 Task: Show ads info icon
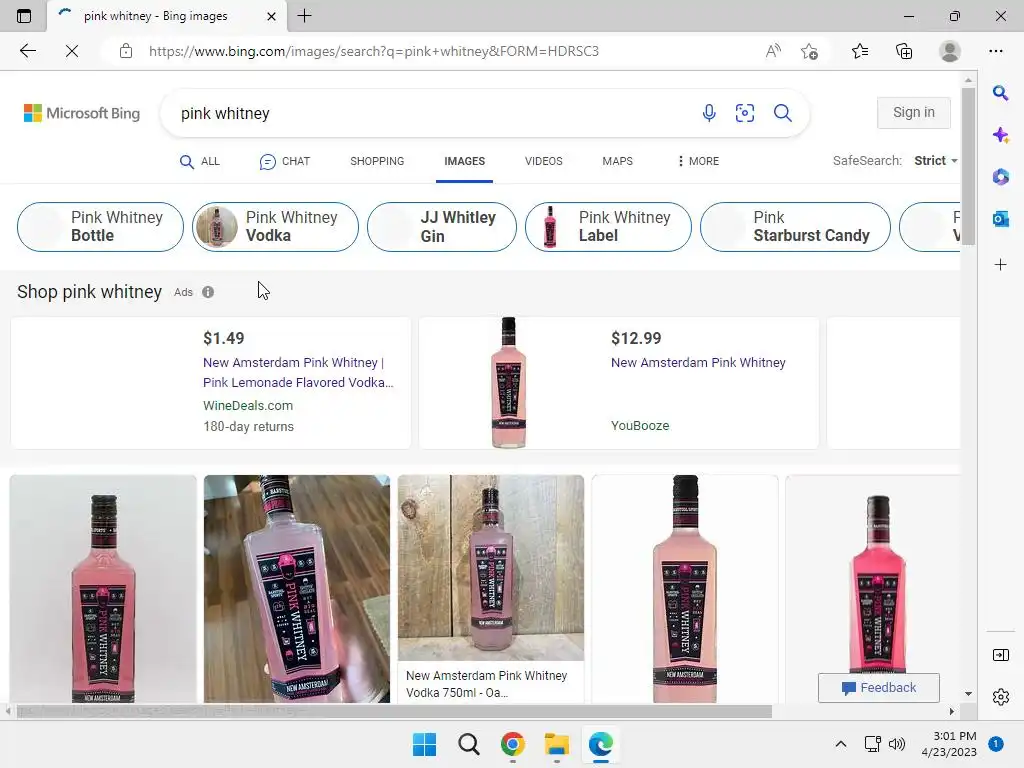(x=208, y=292)
